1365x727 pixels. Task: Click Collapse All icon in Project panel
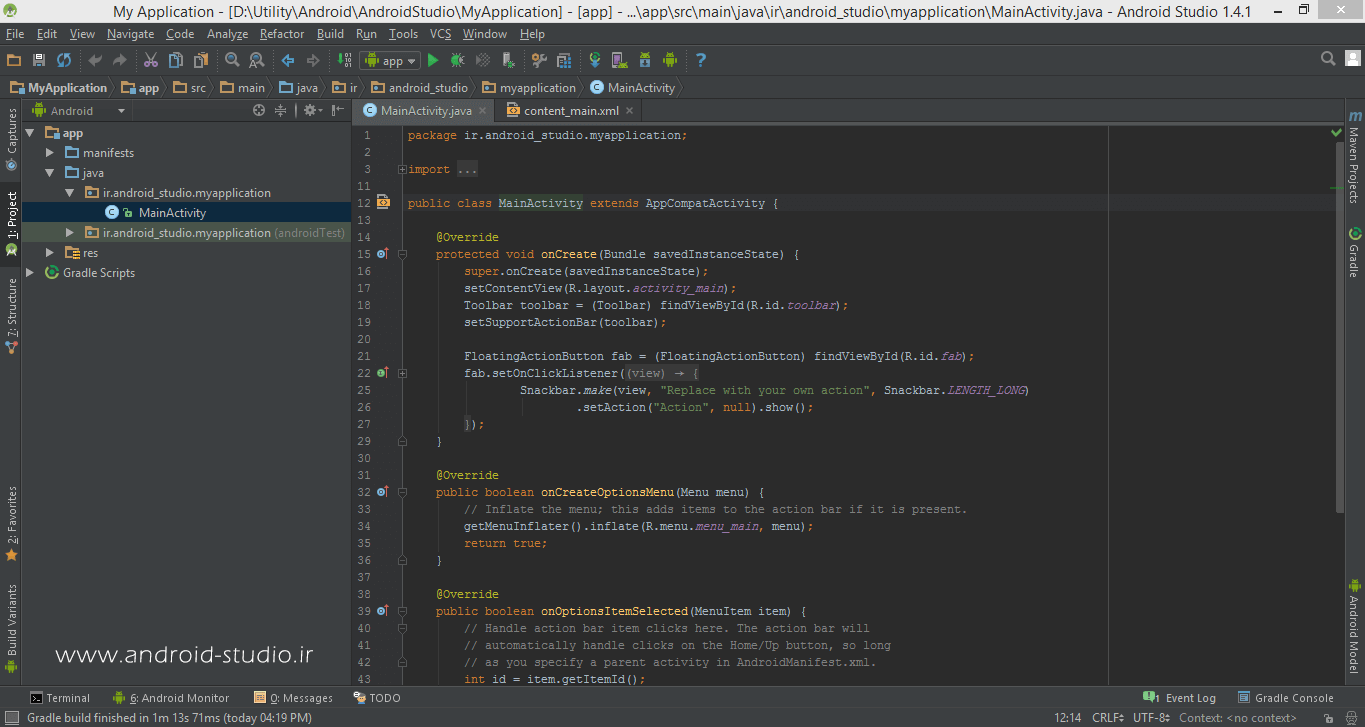[281, 111]
